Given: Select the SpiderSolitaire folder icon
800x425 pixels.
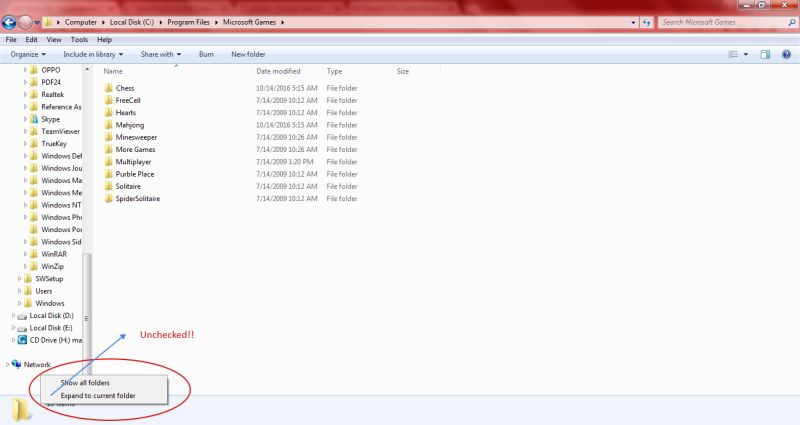Looking at the screenshot, I should 108,198.
